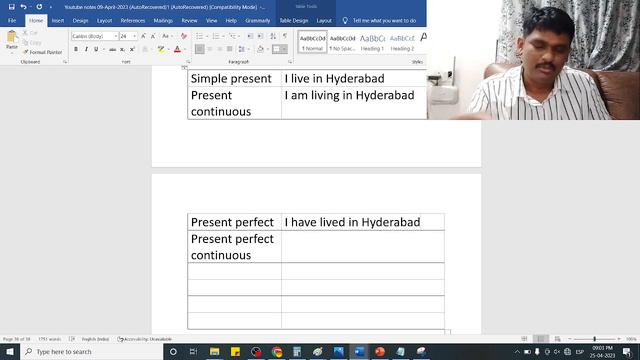The image size is (640, 360).
Task: Open the font color dropdown arrow
Action: [x=185, y=49]
